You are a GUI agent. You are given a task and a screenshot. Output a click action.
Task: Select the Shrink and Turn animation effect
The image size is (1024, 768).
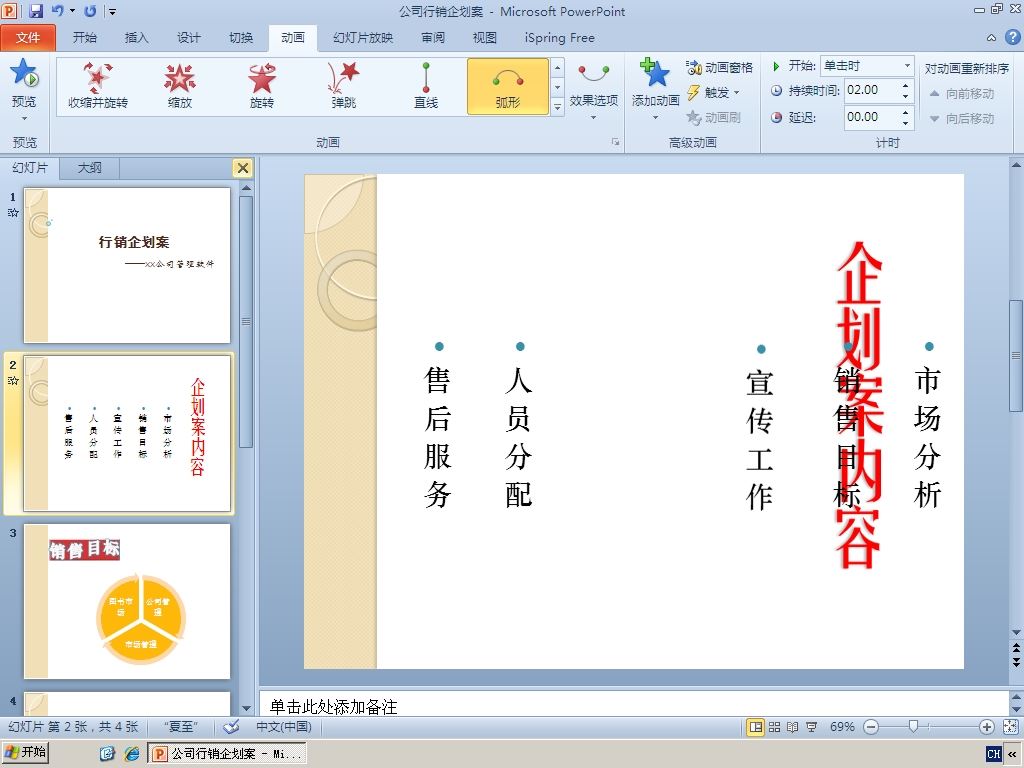98,86
